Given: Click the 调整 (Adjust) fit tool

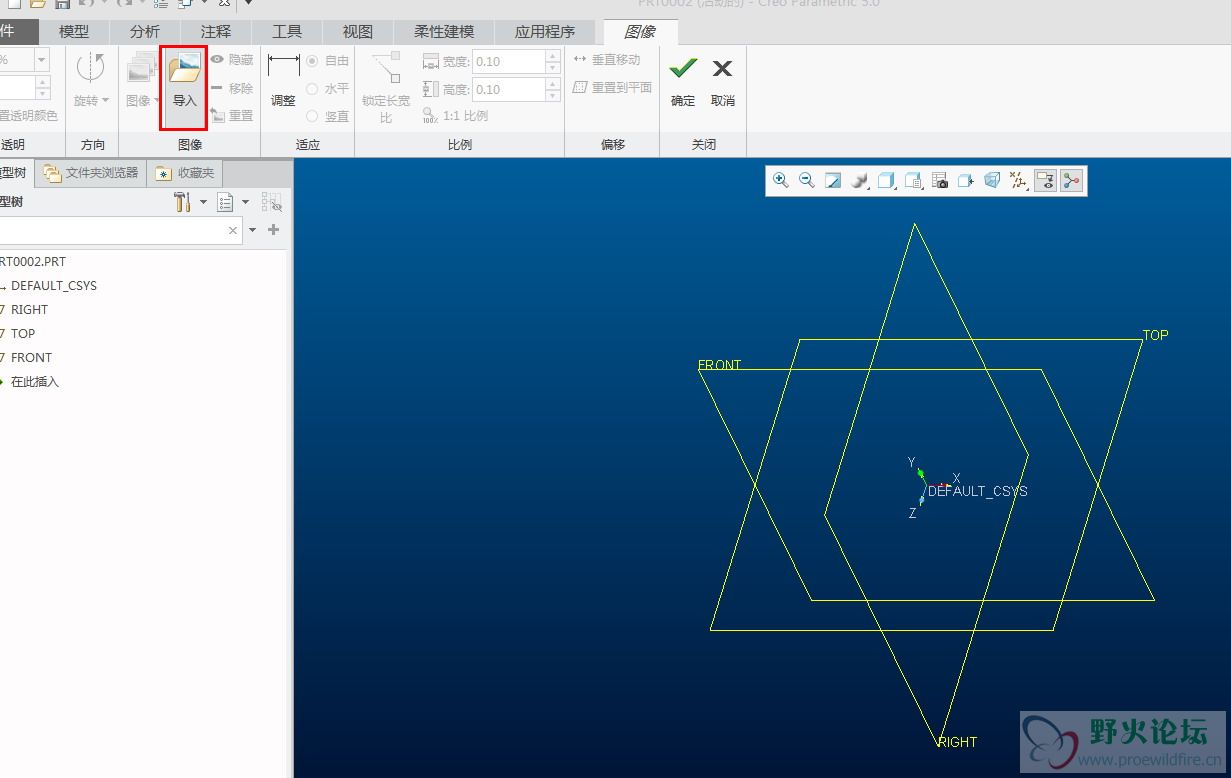Looking at the screenshot, I should click(x=283, y=82).
